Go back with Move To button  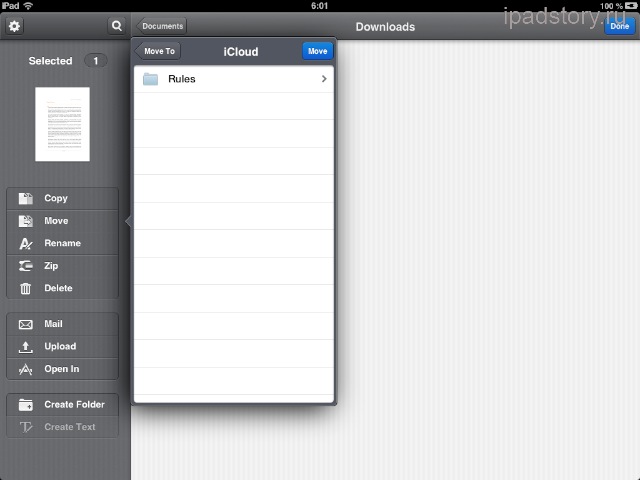(158, 51)
